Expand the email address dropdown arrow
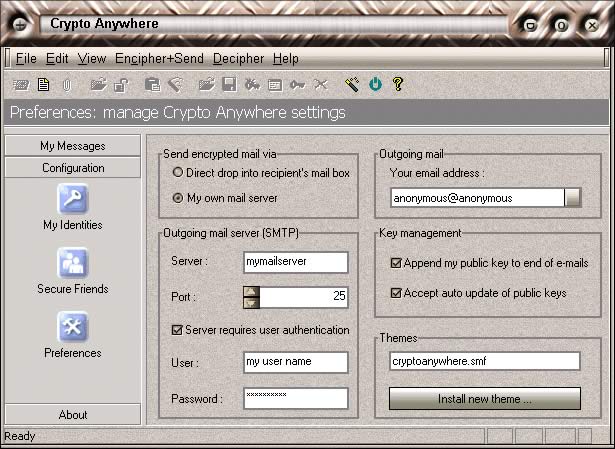Viewport: 615px width, 449px height. pyautogui.click(x=572, y=198)
